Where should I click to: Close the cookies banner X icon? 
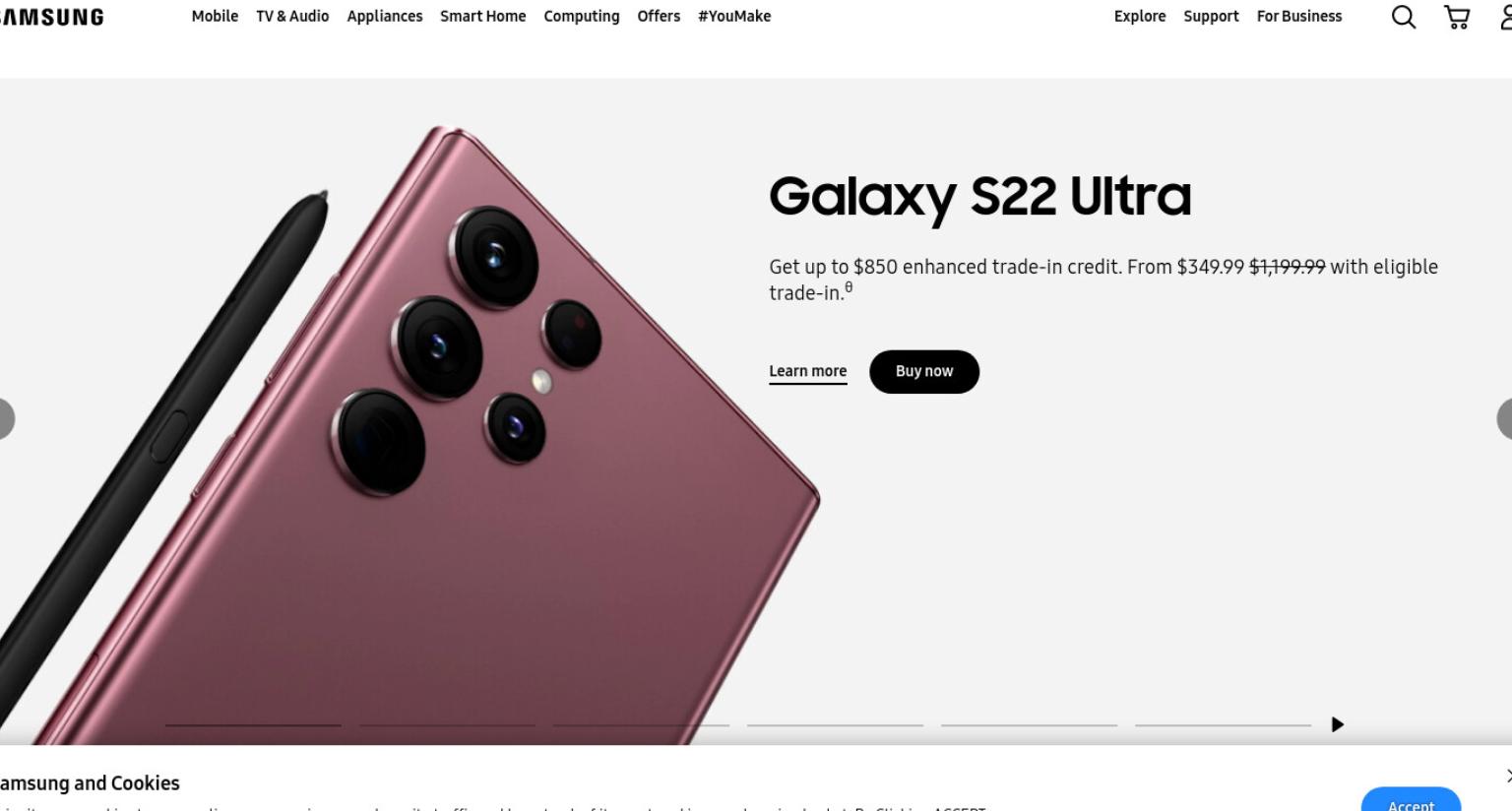pos(1508,776)
